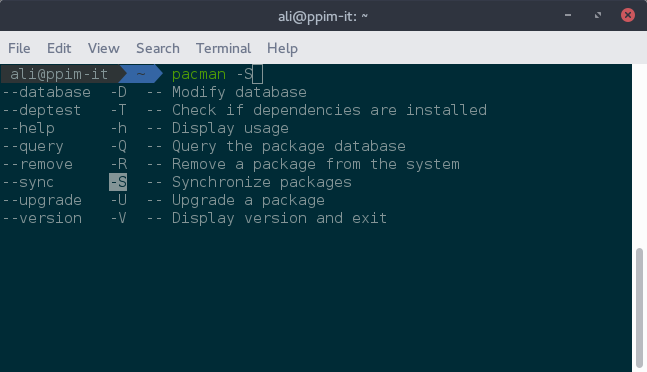
Task: Click the --deptest completion entry
Action: point(42,110)
